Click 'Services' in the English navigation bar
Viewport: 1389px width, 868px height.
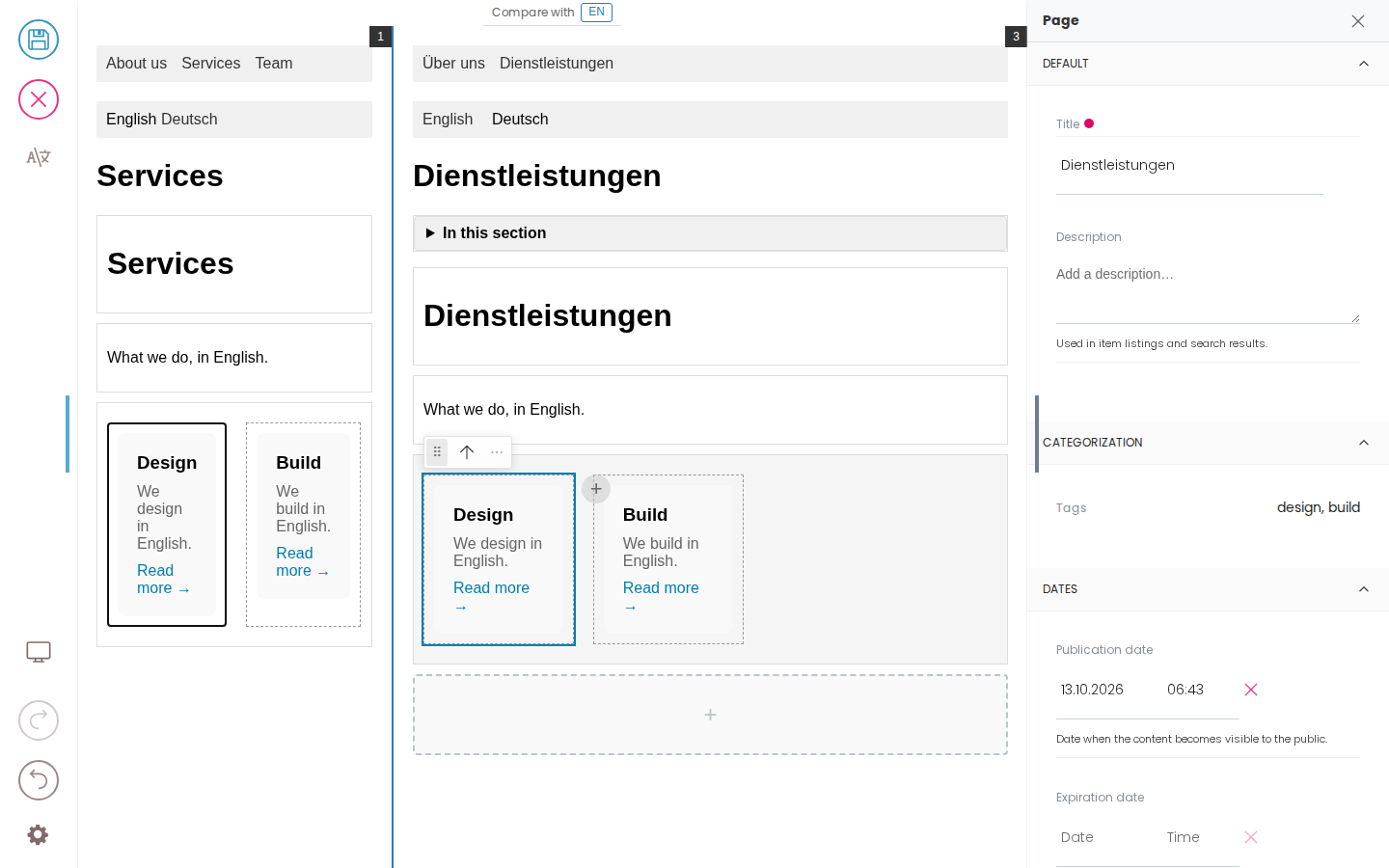click(210, 64)
